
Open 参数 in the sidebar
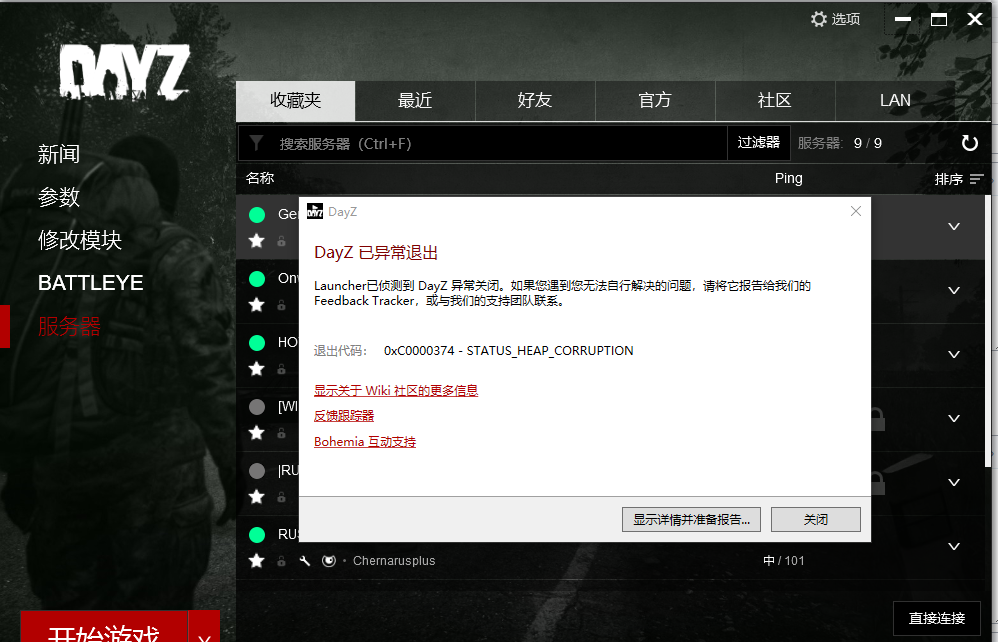59,197
